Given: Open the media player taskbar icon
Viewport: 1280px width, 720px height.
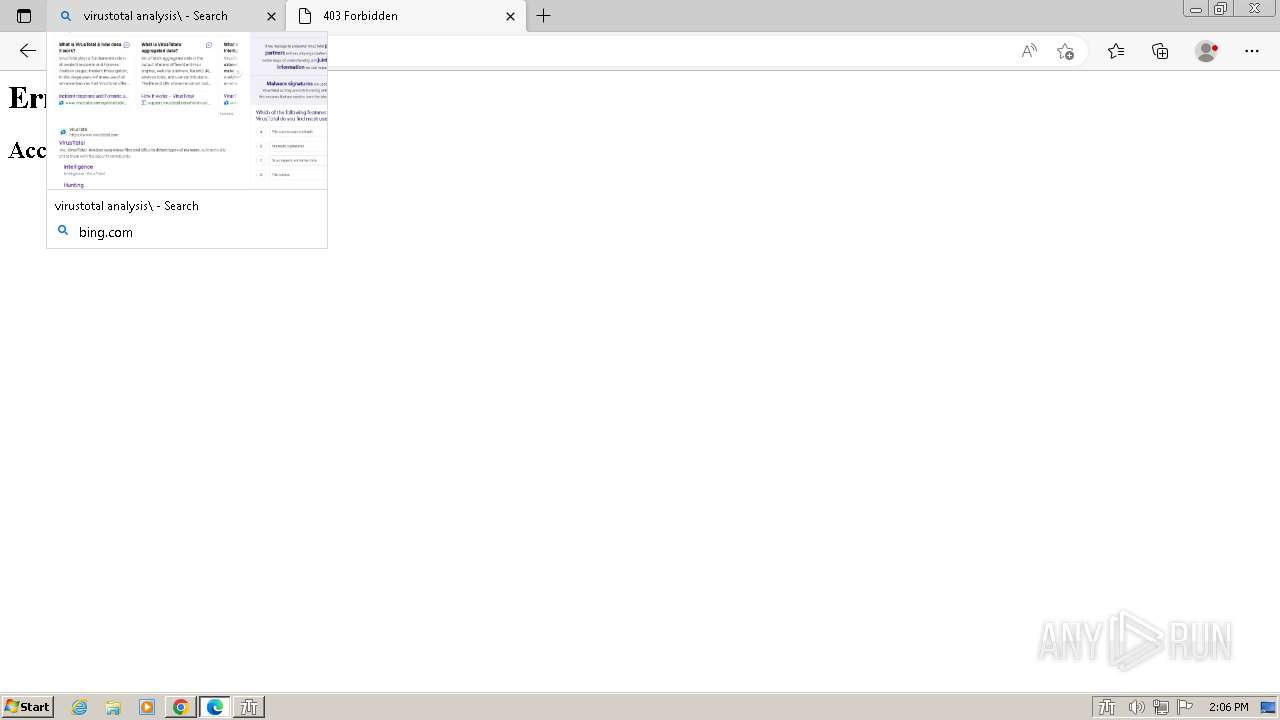Looking at the screenshot, I should tap(147, 707).
